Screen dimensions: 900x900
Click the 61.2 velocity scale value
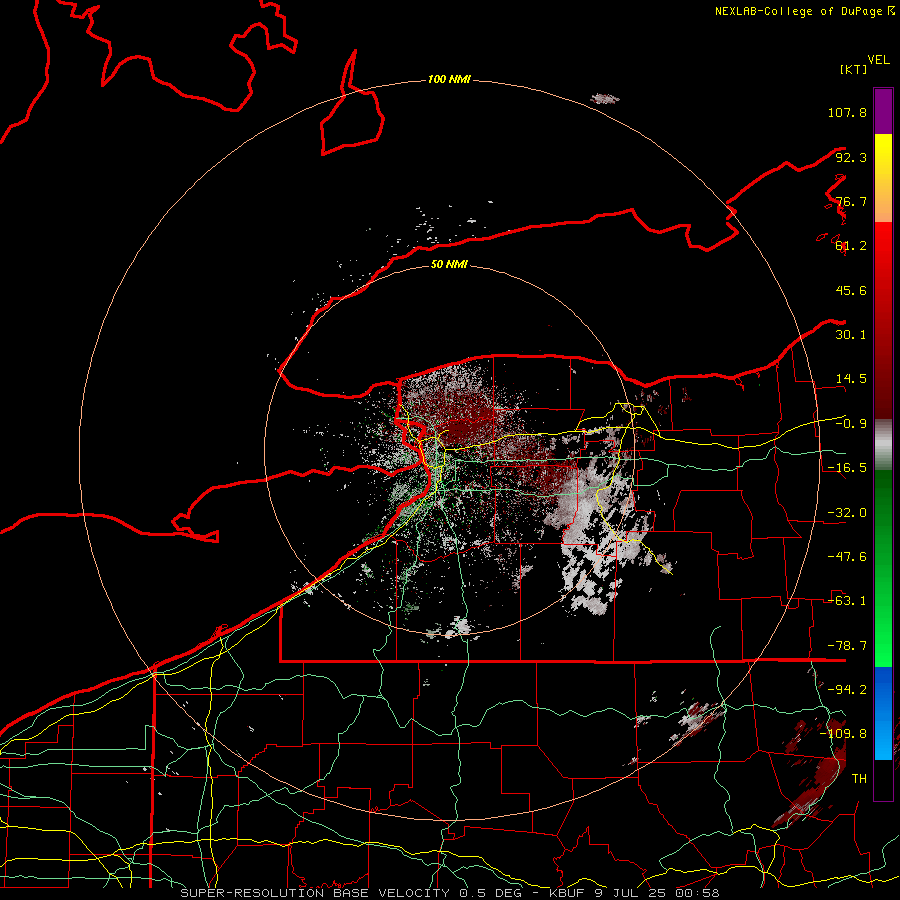[x=851, y=246]
